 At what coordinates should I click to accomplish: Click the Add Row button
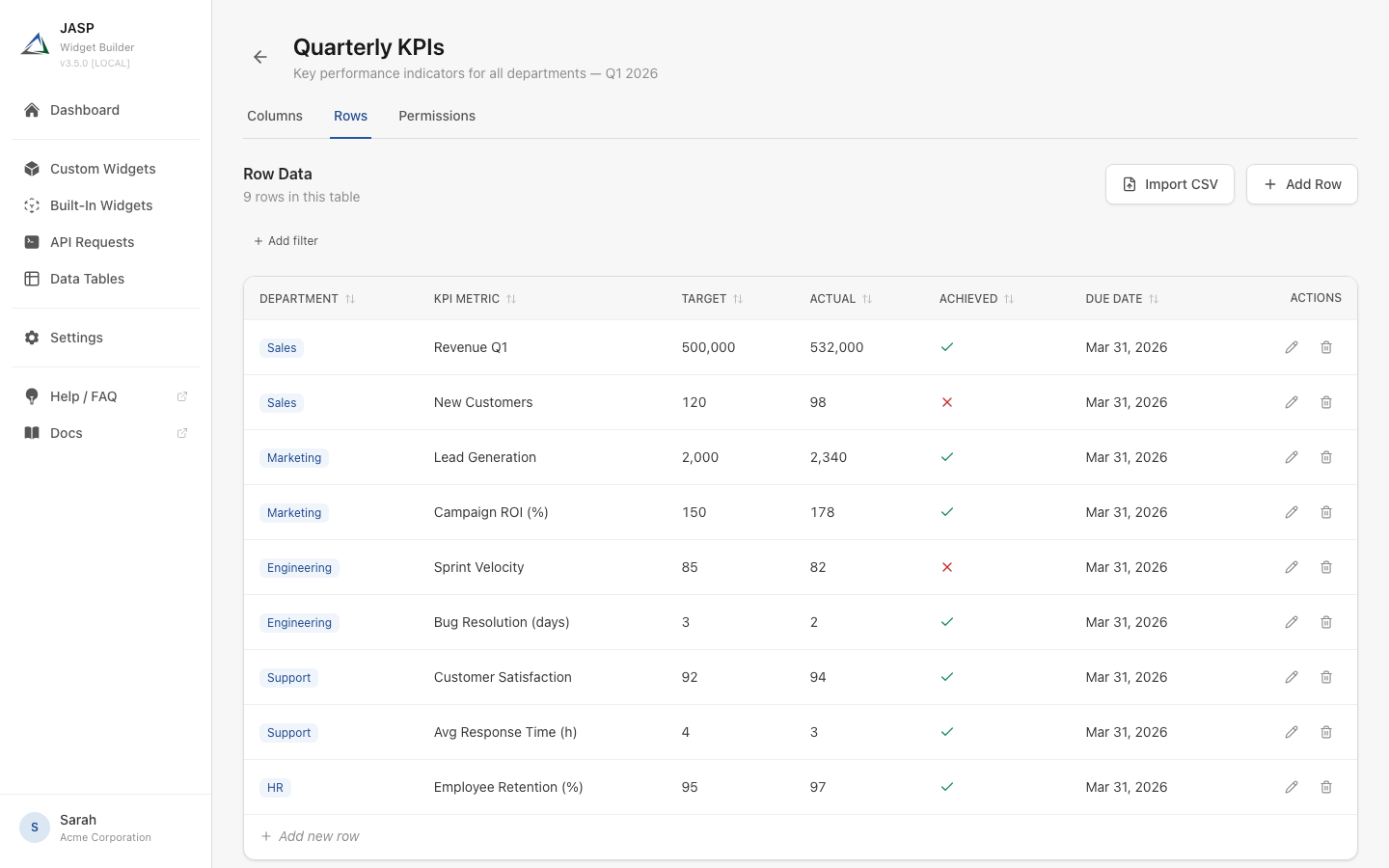(1302, 184)
